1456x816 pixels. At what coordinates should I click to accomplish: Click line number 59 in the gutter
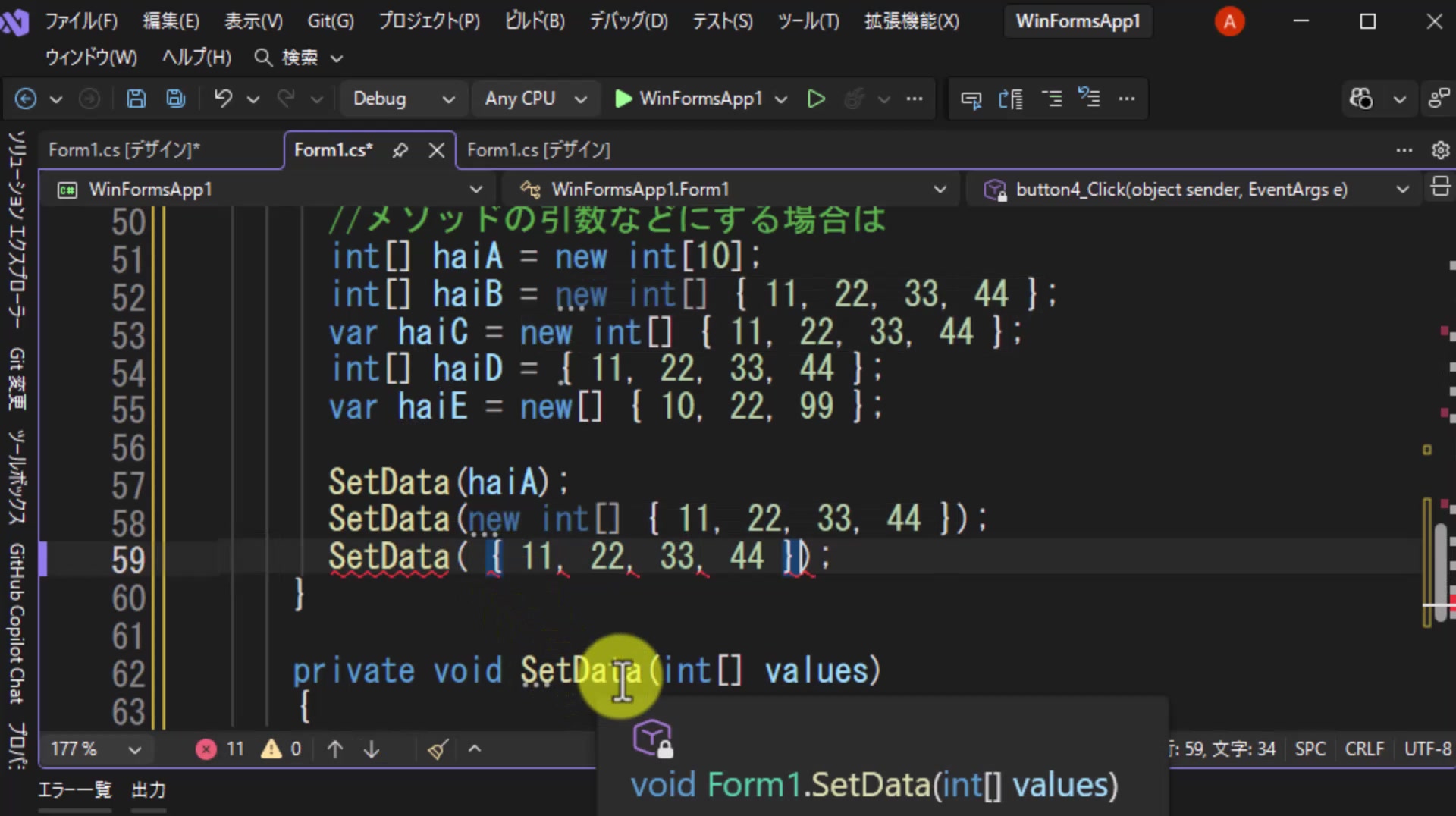click(x=127, y=560)
